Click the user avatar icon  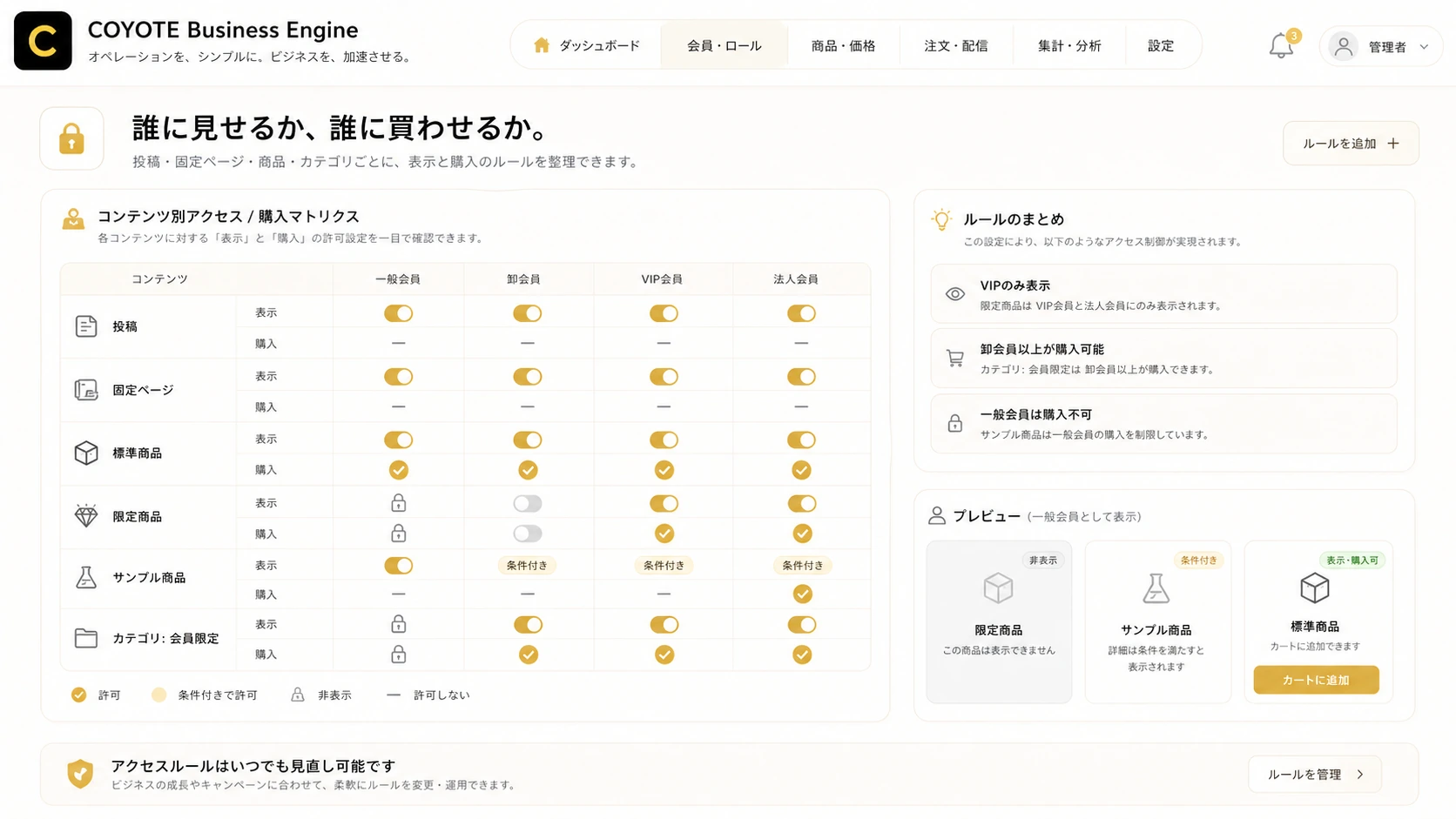pyautogui.click(x=1344, y=46)
